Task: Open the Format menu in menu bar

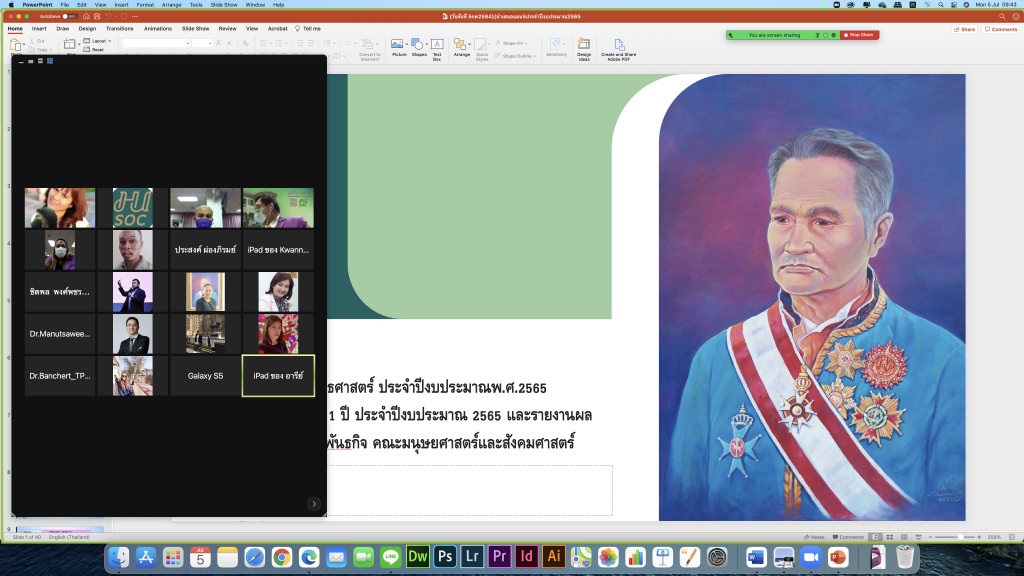Action: (145, 5)
